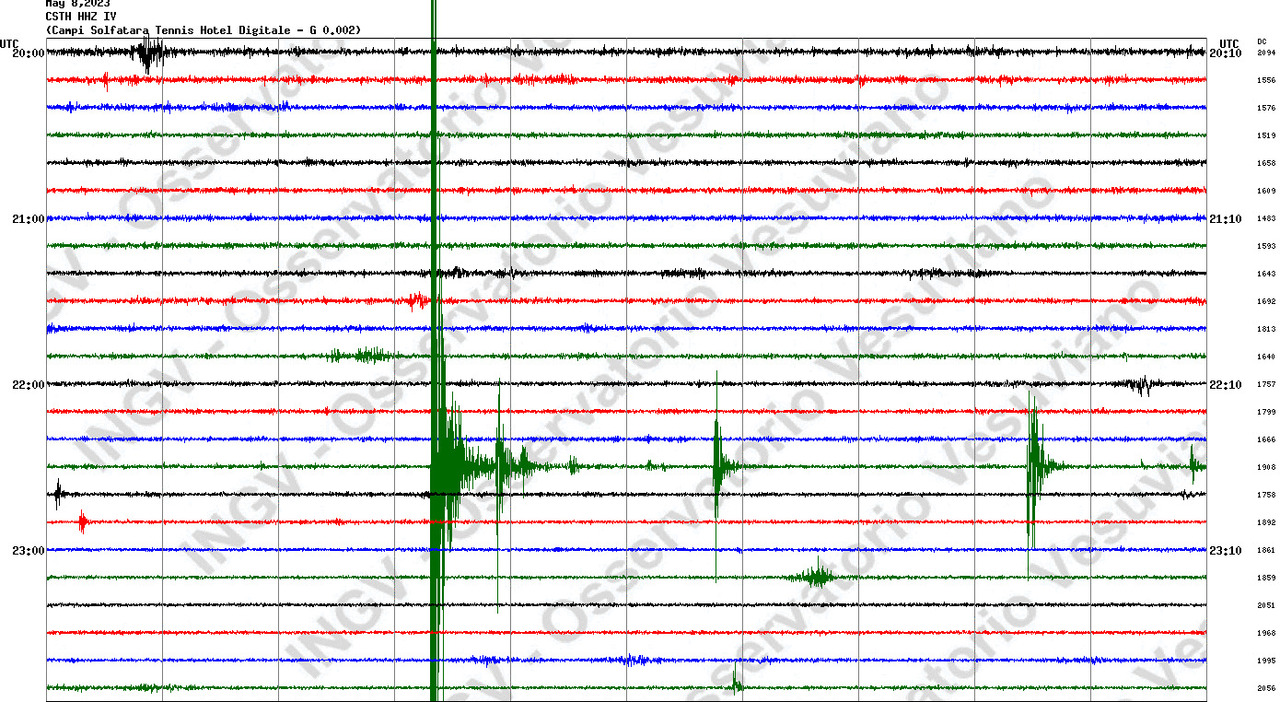
Task: Click the DC value 1643
Action: coord(1266,274)
